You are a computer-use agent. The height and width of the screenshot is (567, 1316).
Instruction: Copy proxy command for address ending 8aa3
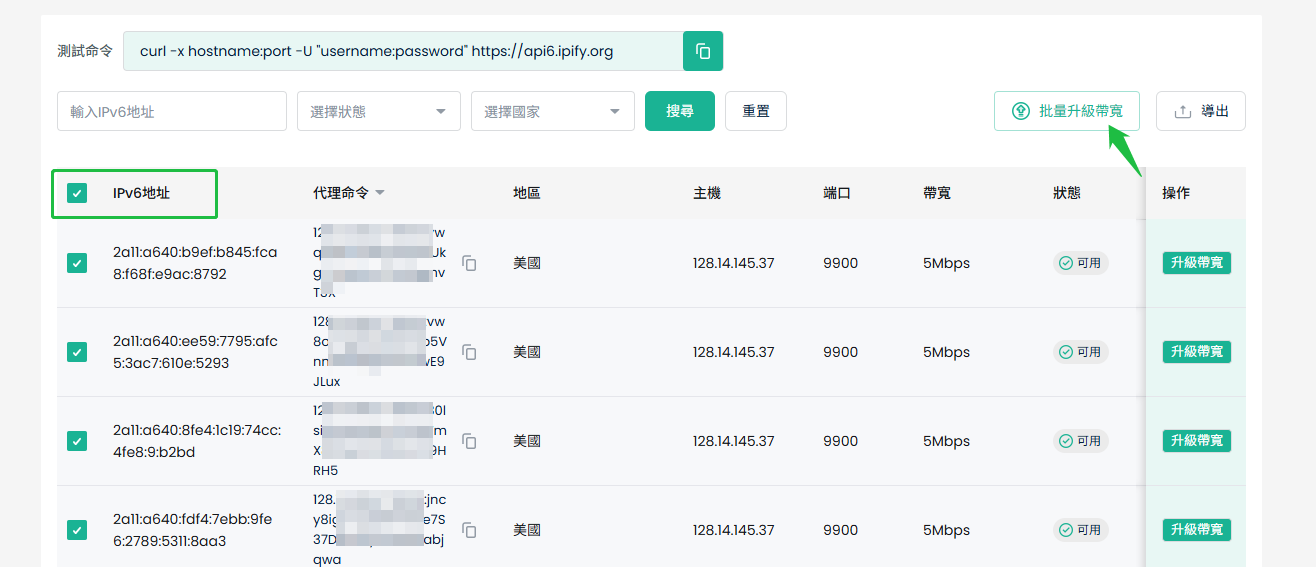469,530
